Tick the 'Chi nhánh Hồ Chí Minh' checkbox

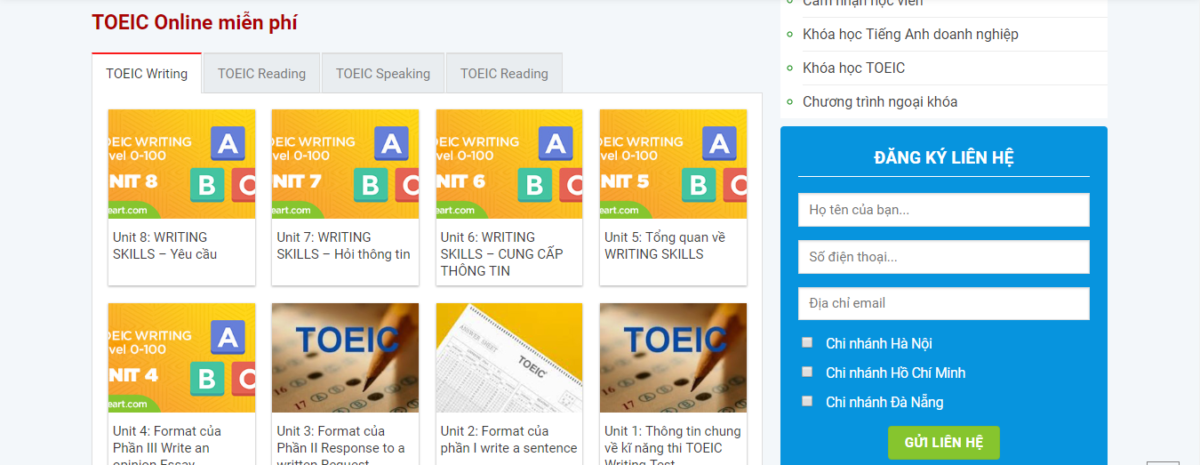pos(807,372)
